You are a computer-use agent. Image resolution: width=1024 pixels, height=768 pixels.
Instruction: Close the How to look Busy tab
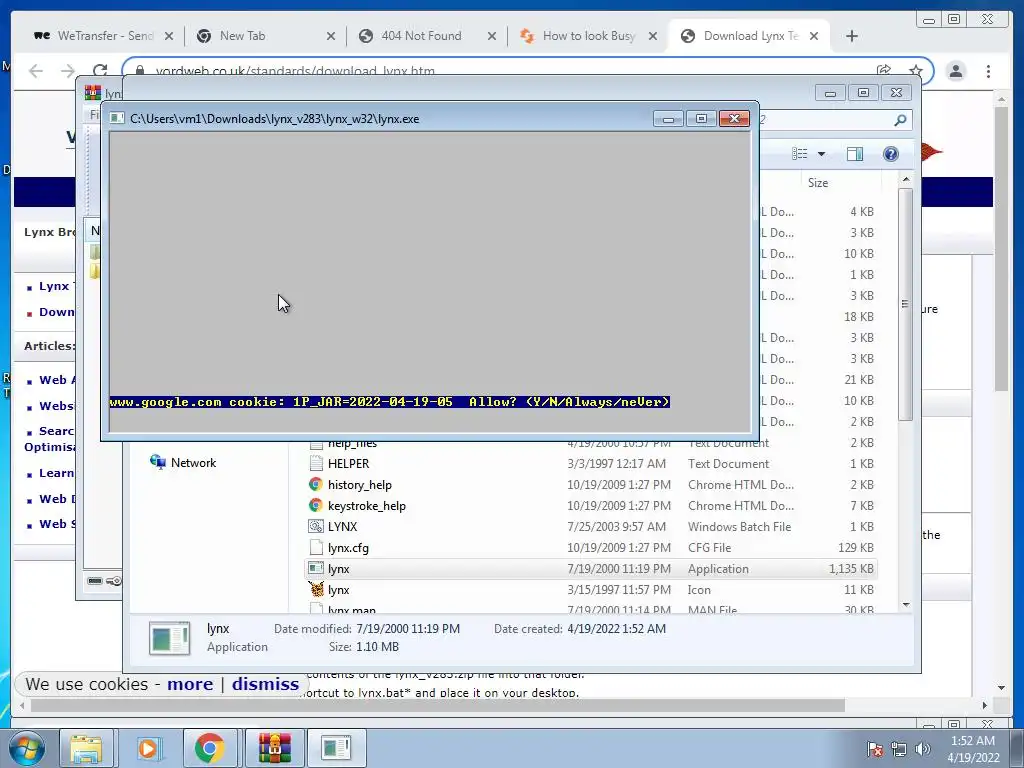coord(652,36)
